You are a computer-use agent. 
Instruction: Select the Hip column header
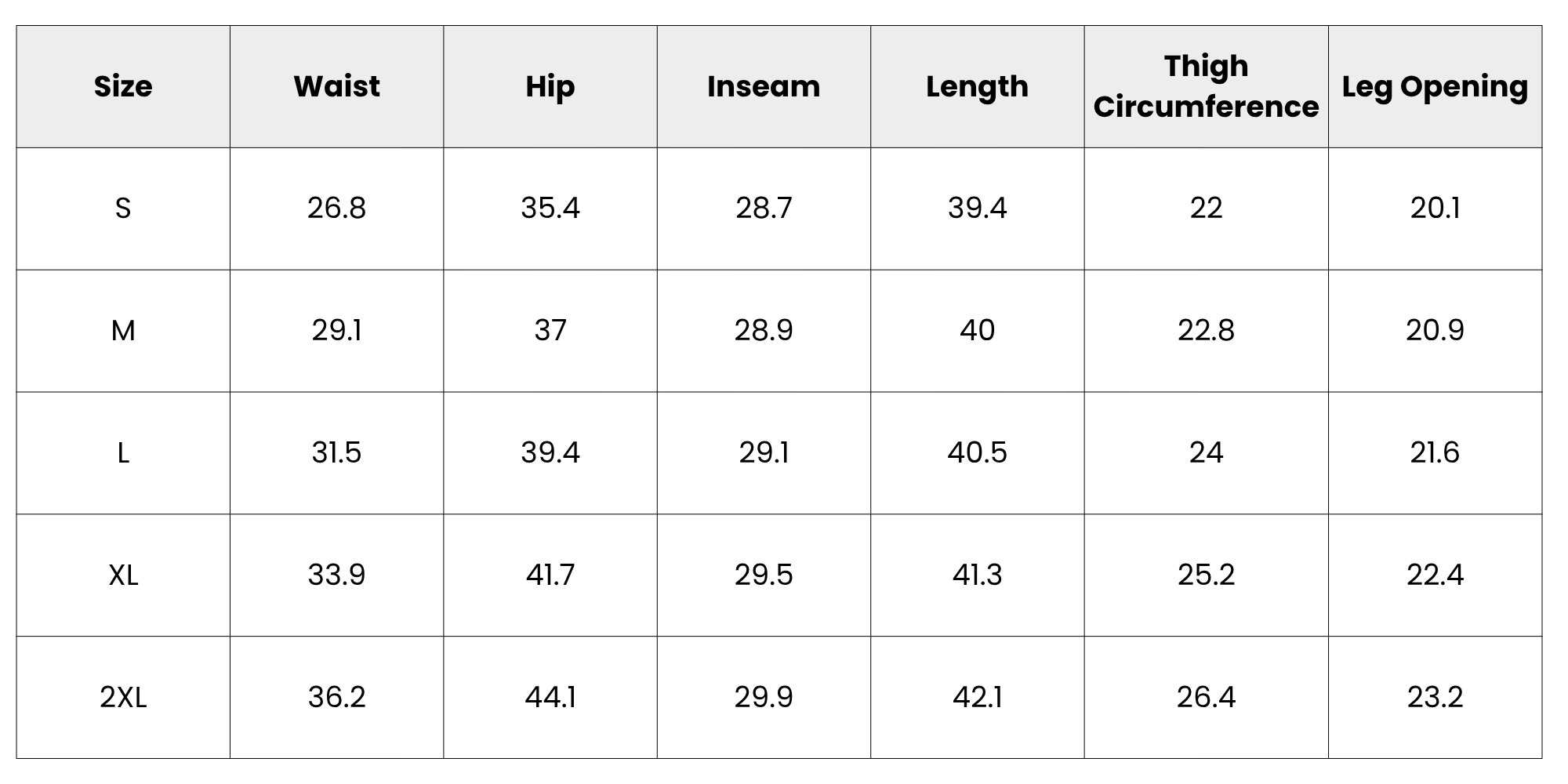click(550, 86)
